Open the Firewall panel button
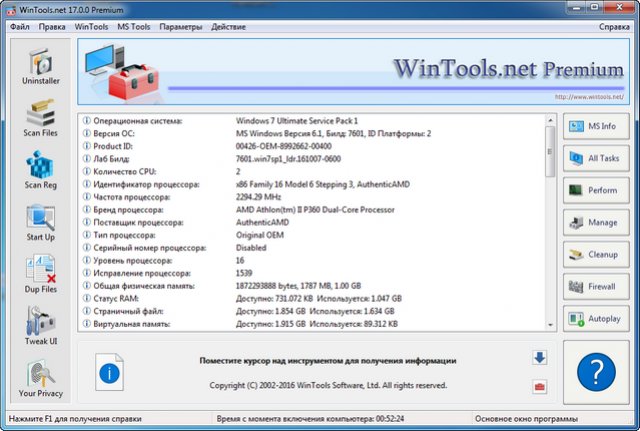 click(x=596, y=287)
